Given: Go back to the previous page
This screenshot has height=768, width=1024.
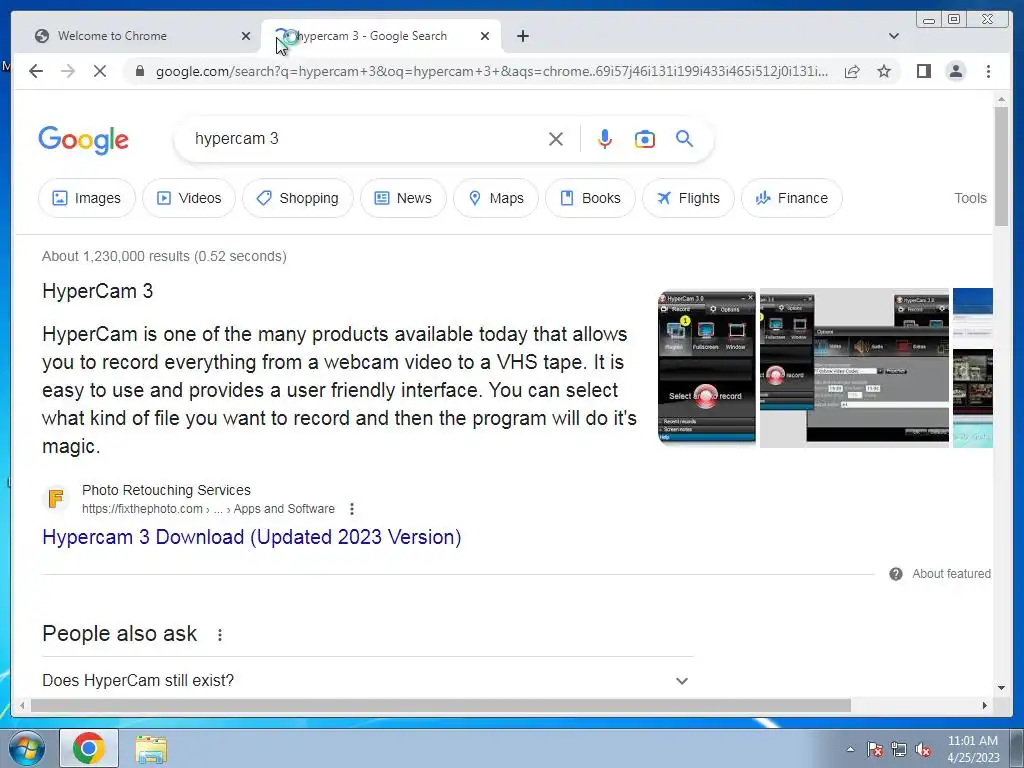Looking at the screenshot, I should click(x=36, y=71).
